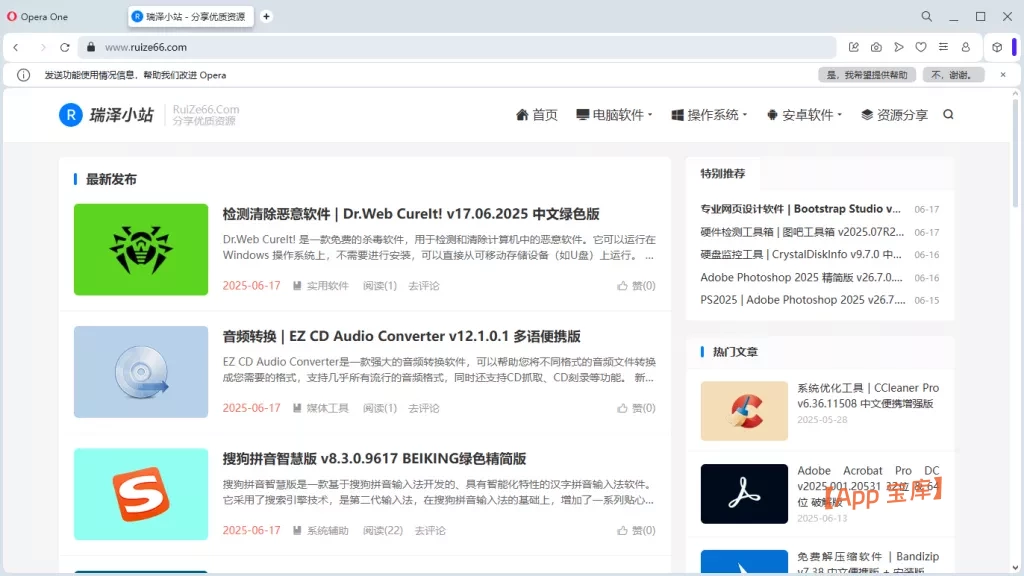Viewport: 1024px width, 576px height.
Task: Click the 瑞泽小站 R logo icon
Action: pos(70,114)
